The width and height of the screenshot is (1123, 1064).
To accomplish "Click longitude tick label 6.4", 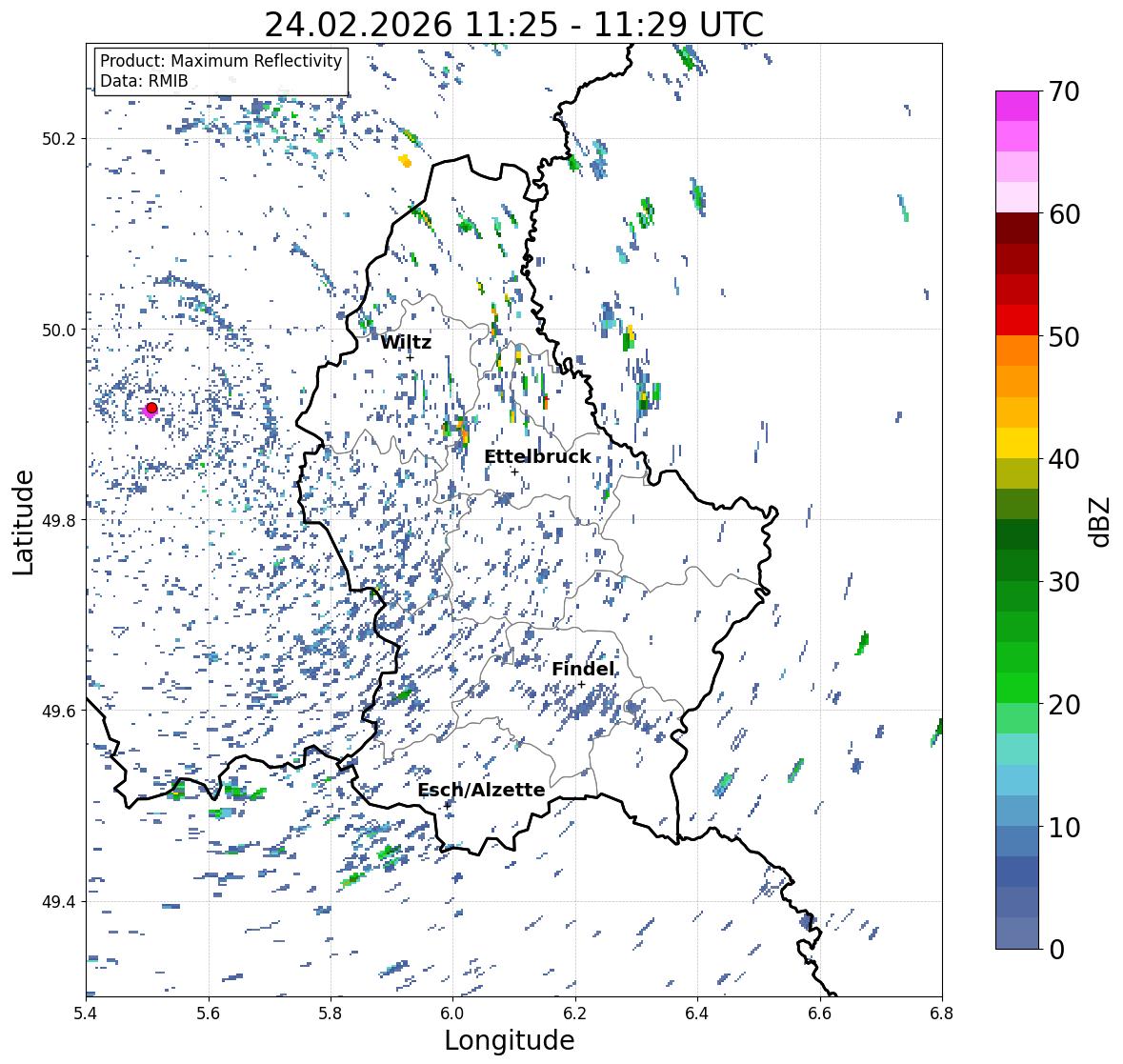I will click(697, 1013).
